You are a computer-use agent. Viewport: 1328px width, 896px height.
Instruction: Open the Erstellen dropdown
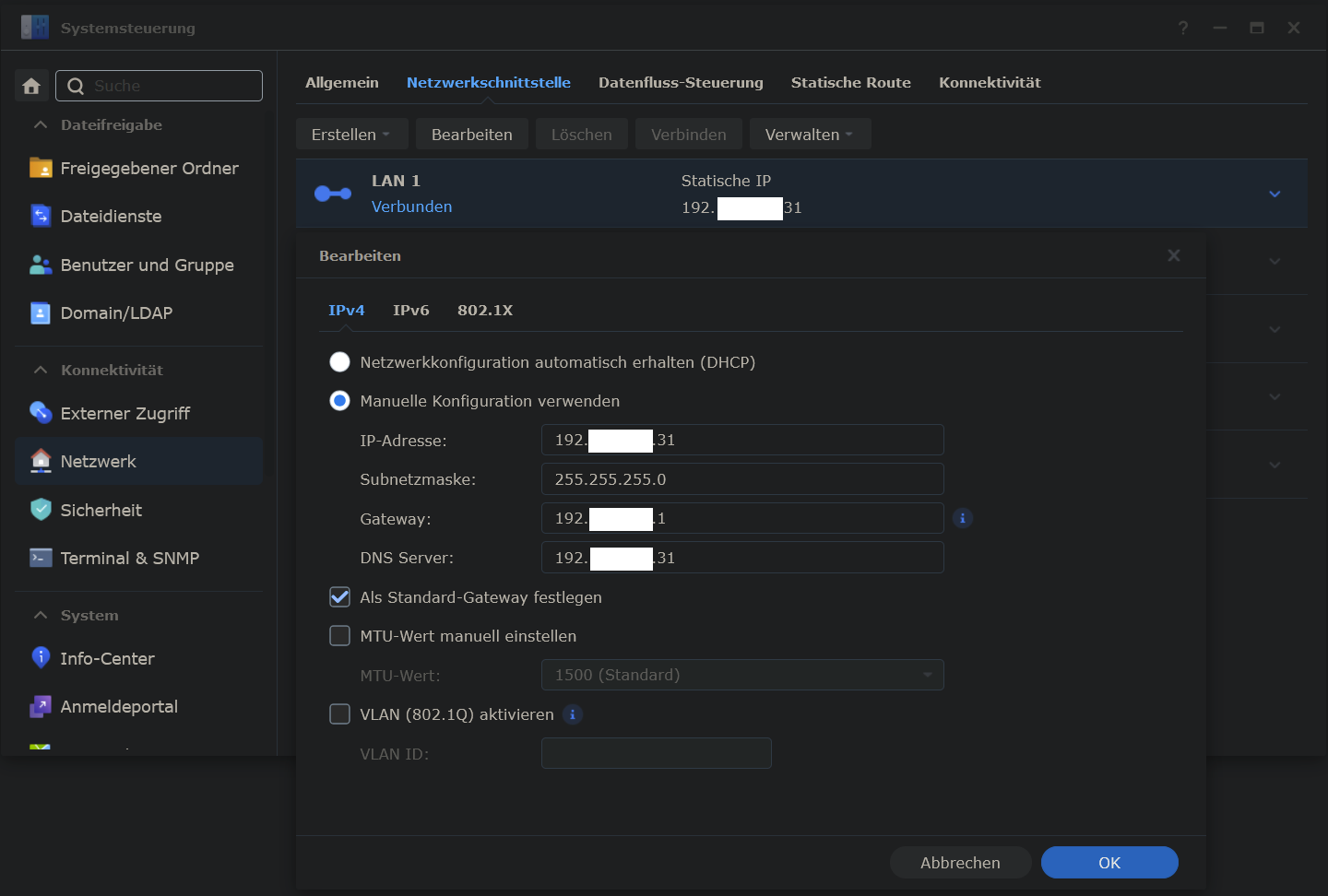[x=350, y=135]
